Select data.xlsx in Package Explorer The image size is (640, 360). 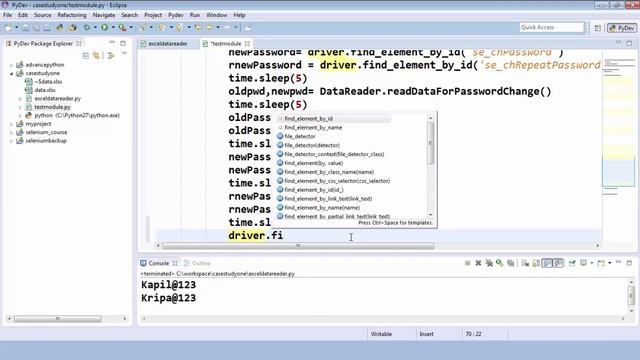(x=45, y=90)
